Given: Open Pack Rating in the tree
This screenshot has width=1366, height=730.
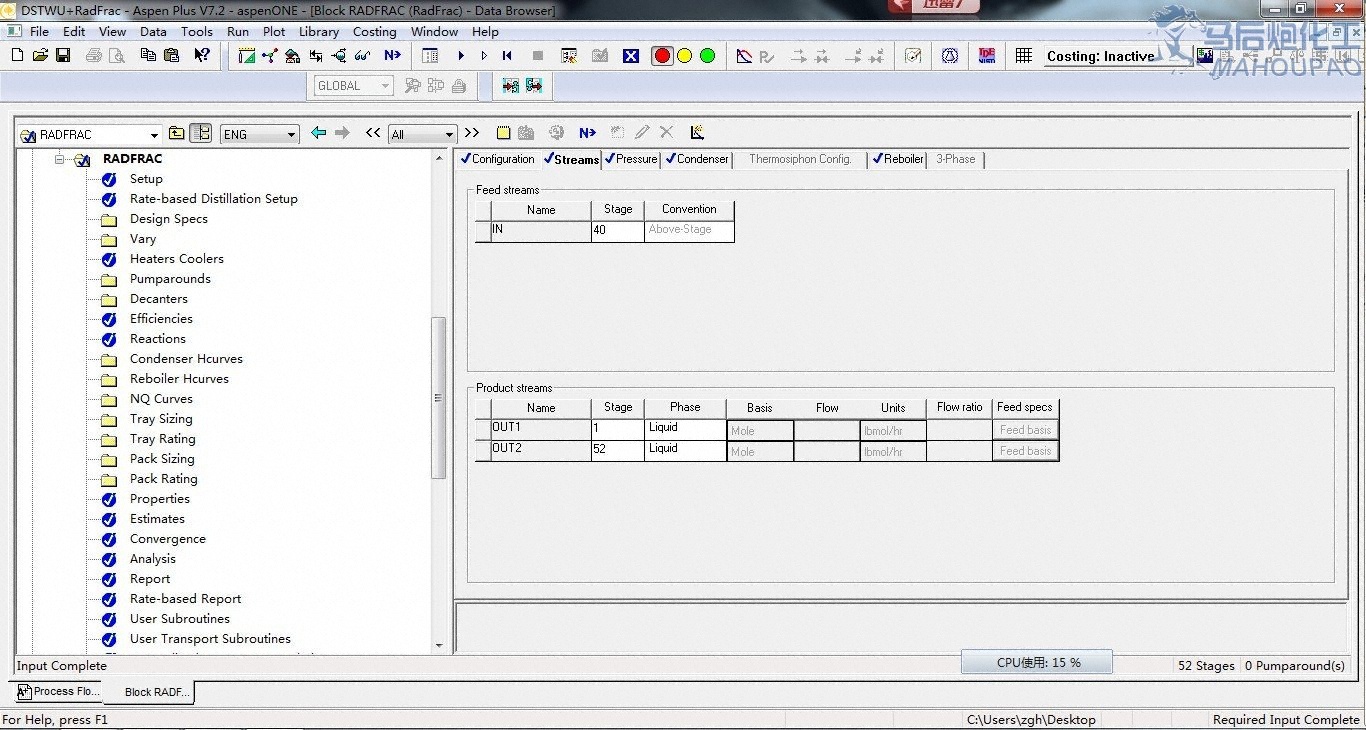Looking at the screenshot, I should [163, 479].
